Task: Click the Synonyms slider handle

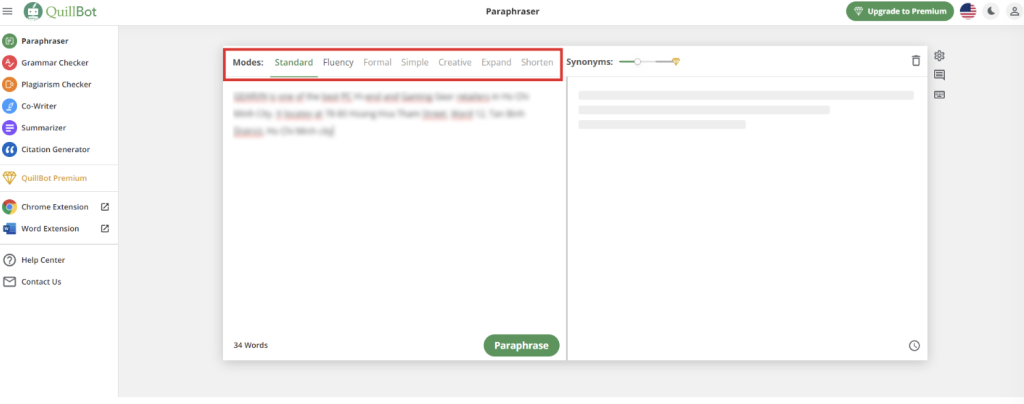Action: [637, 61]
